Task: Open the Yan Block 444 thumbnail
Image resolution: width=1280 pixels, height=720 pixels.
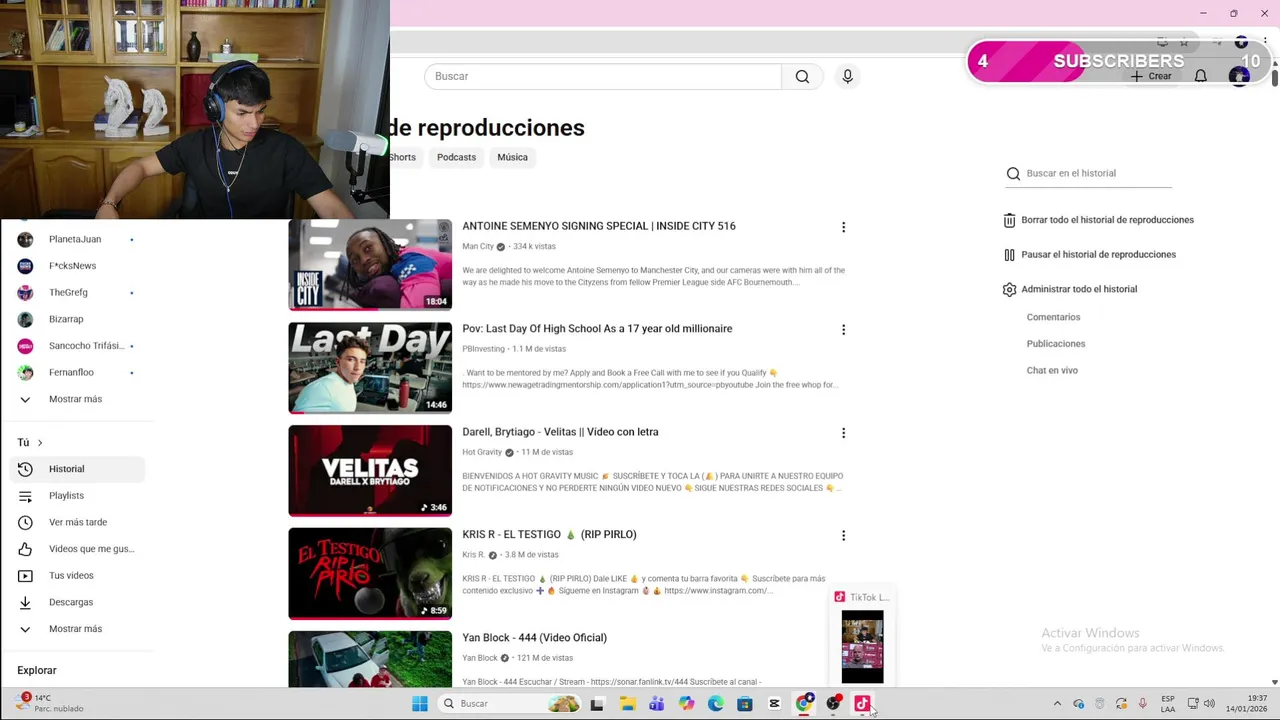Action: coord(370,659)
